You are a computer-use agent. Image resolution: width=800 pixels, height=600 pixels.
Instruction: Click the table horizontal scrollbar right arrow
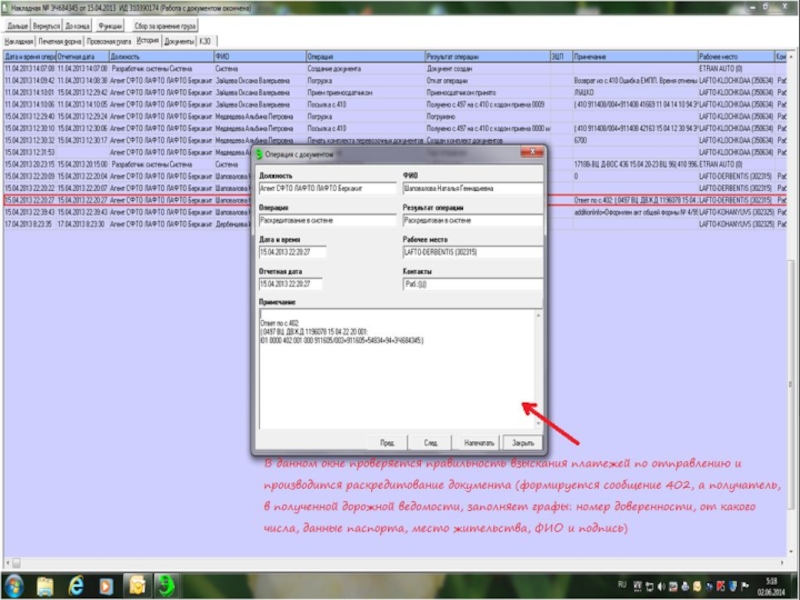point(782,563)
